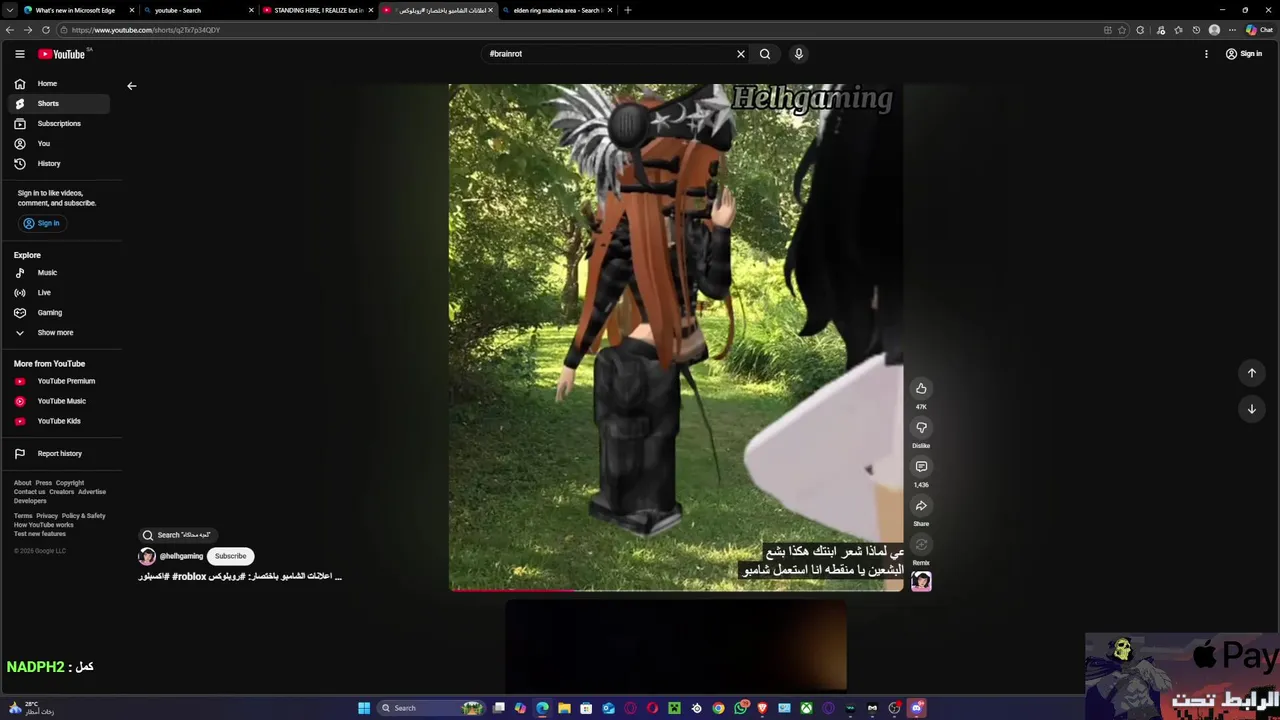Click the Remix icon
Screen dimensions: 1280x720
(x=921, y=545)
